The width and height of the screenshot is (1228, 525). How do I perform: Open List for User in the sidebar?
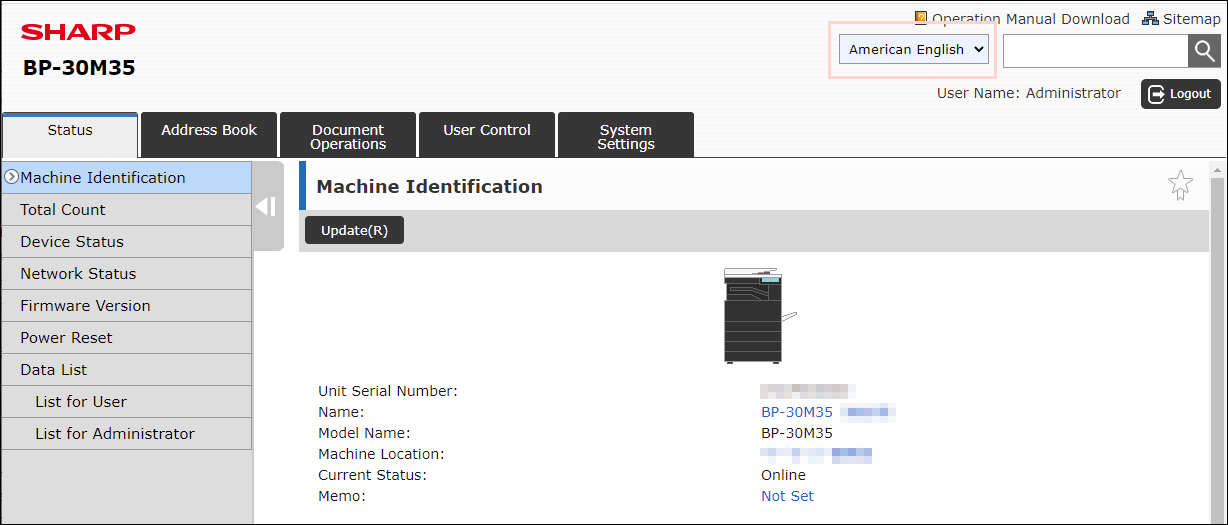click(126, 402)
